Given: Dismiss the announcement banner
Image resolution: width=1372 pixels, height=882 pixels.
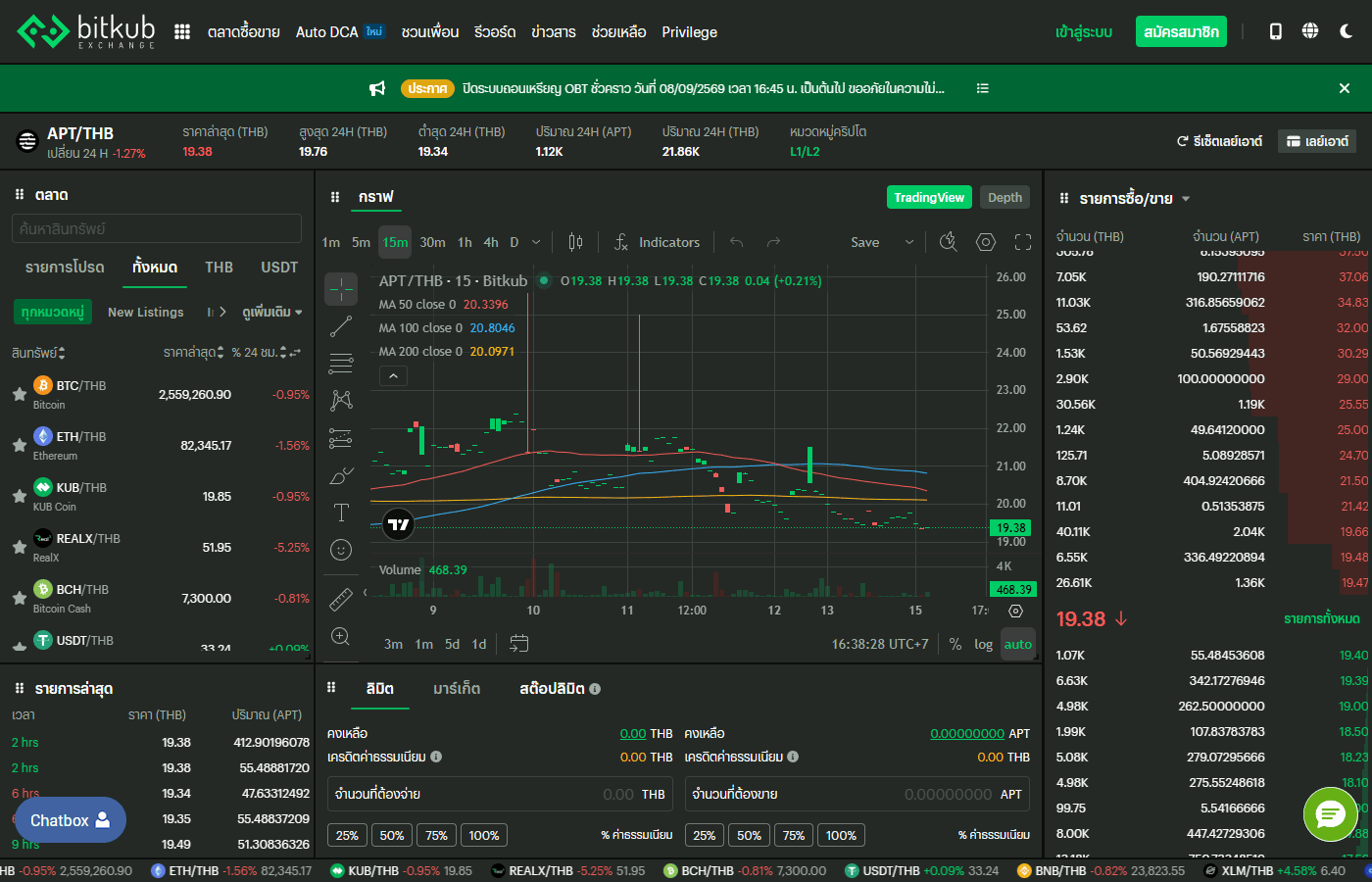Looking at the screenshot, I should point(1345,88).
